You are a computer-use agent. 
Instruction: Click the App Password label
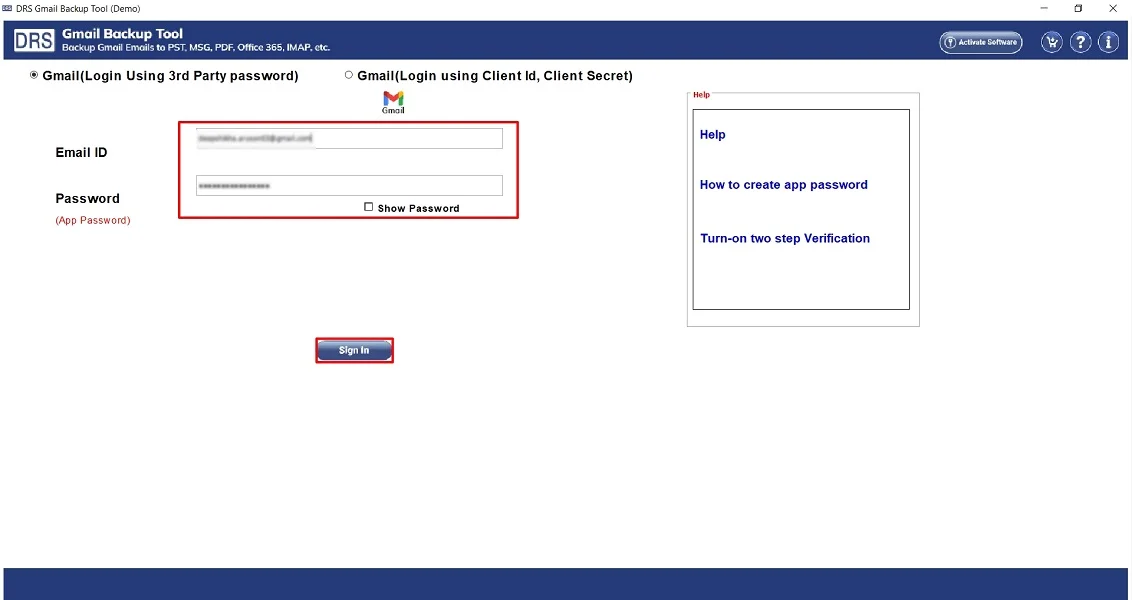click(x=92, y=220)
